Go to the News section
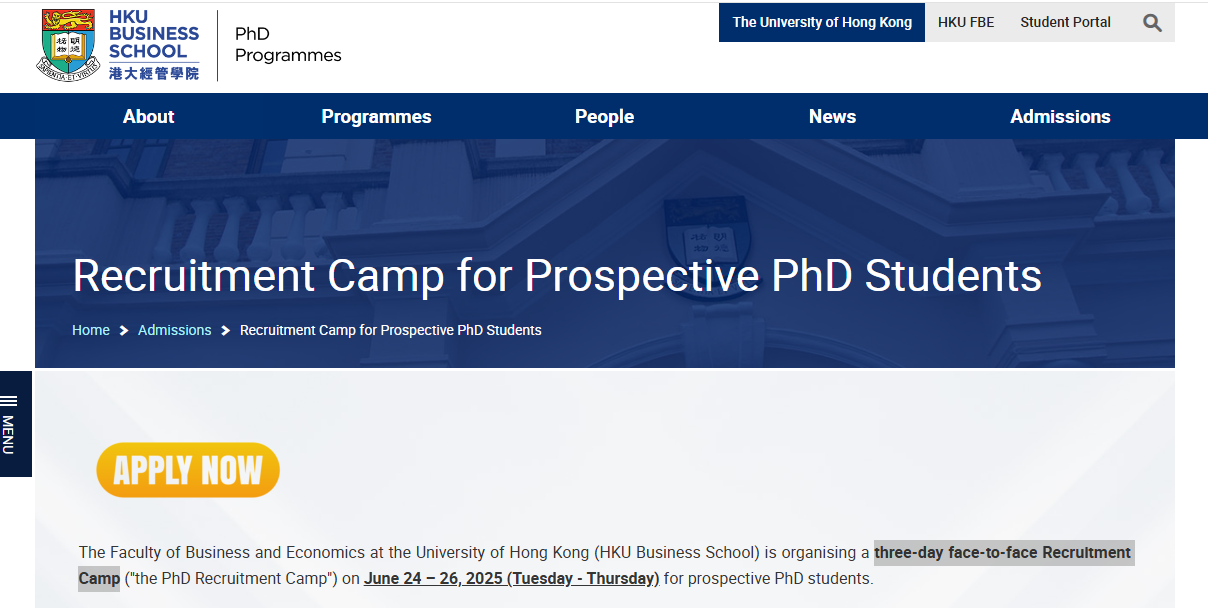The width and height of the screenshot is (1208, 608). (x=832, y=116)
